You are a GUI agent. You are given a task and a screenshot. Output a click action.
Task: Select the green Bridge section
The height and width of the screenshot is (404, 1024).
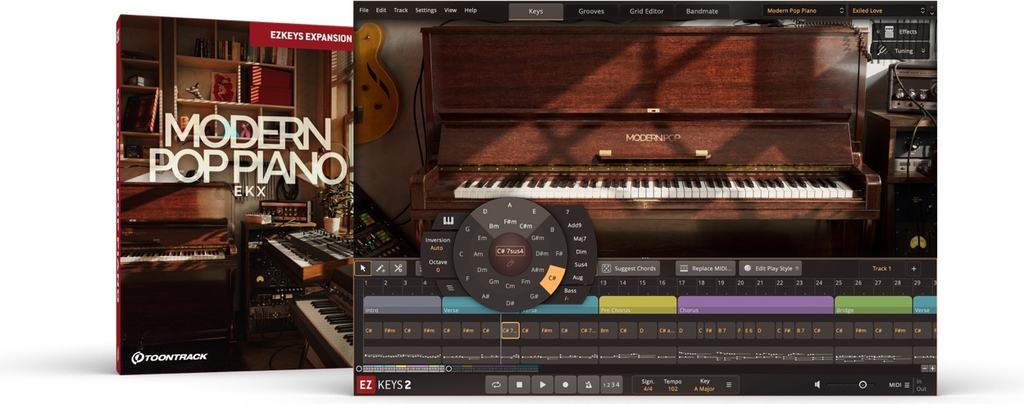click(873, 305)
